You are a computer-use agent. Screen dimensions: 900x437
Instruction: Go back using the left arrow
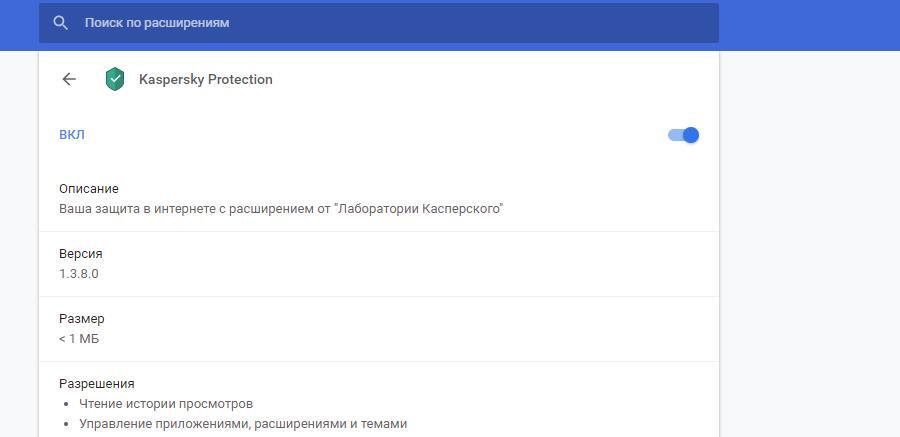click(69, 79)
